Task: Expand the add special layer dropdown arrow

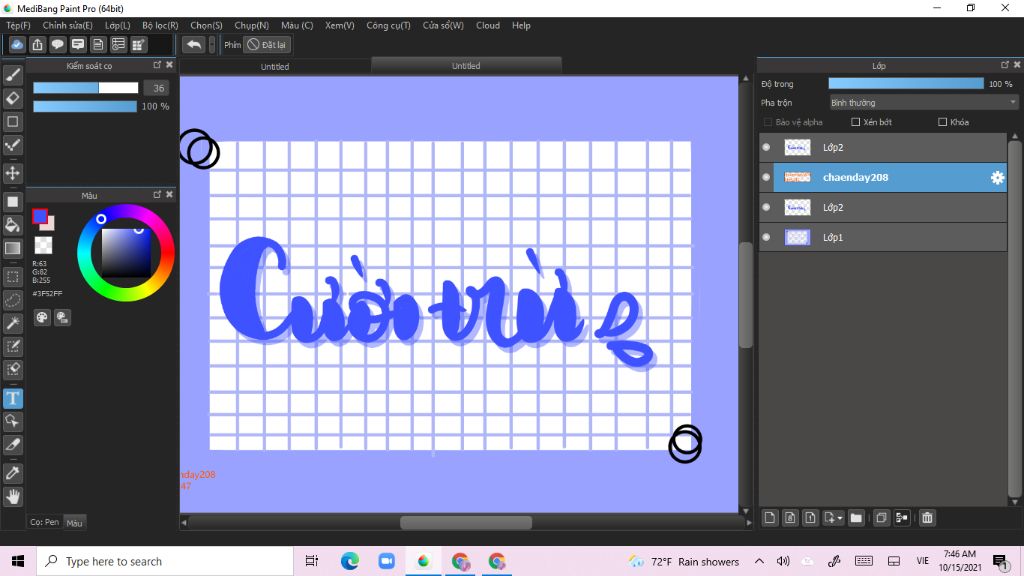Action: coord(840,519)
